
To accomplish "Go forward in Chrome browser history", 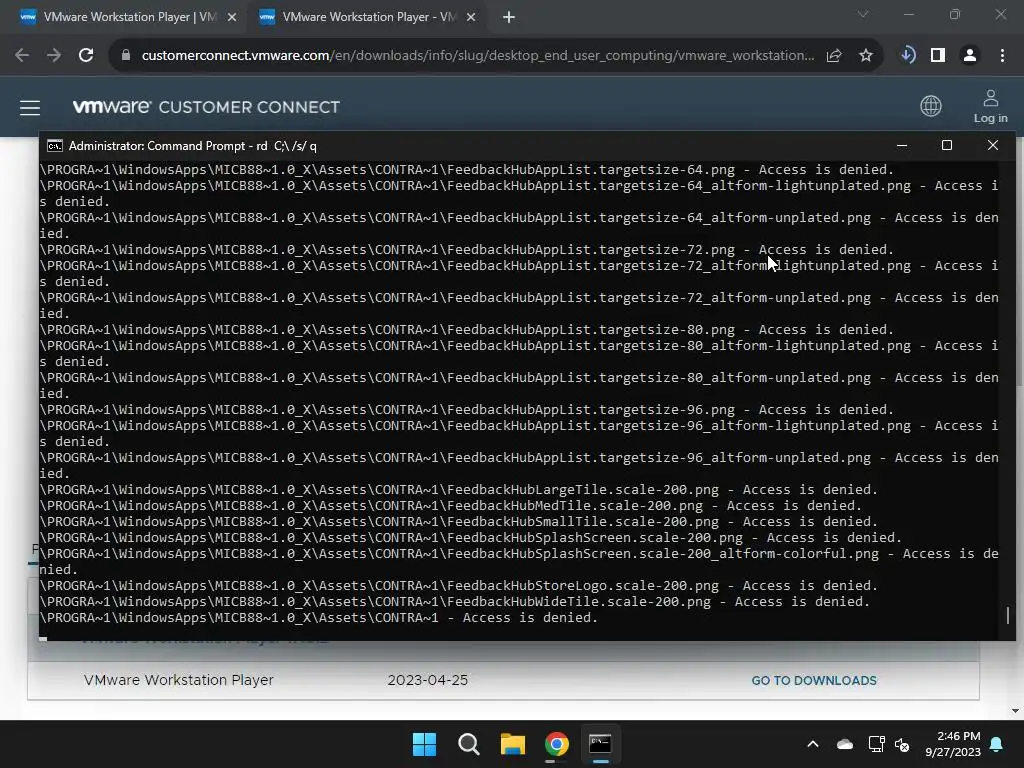I will click(x=54, y=56).
